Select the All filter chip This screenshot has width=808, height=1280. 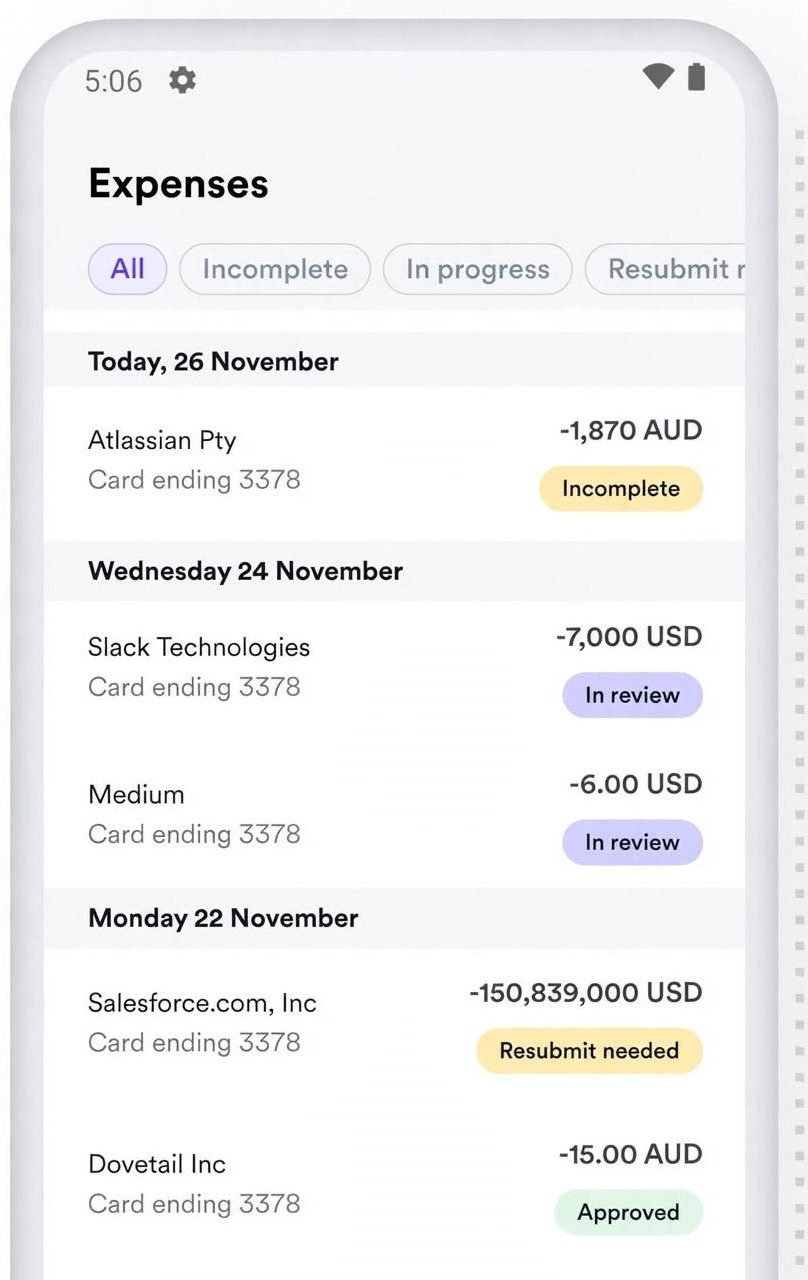pos(127,269)
